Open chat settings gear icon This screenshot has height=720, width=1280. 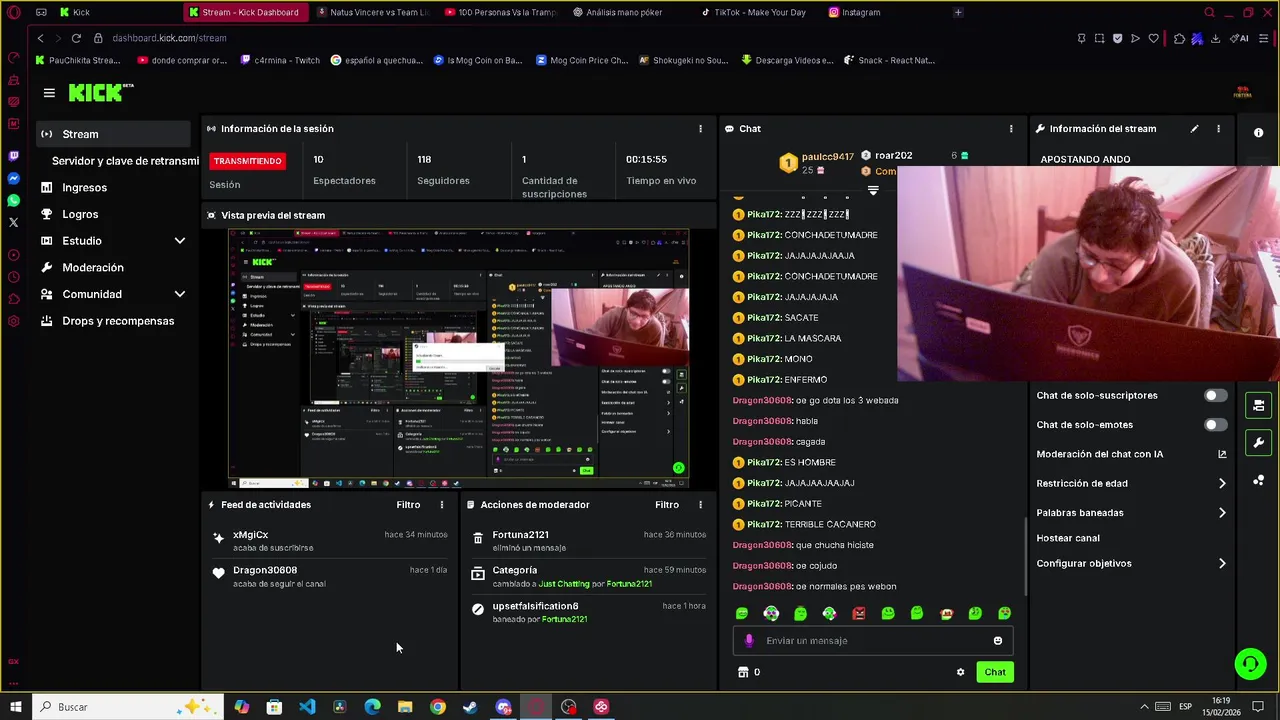[x=961, y=672]
